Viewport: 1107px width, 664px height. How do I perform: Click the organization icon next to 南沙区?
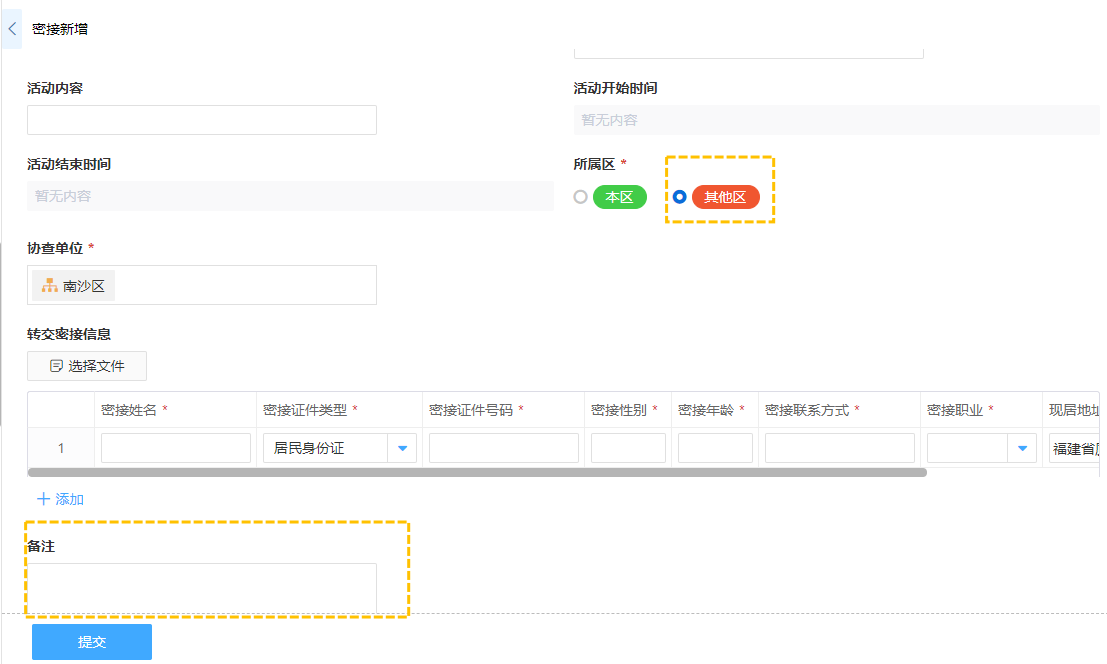click(49, 286)
